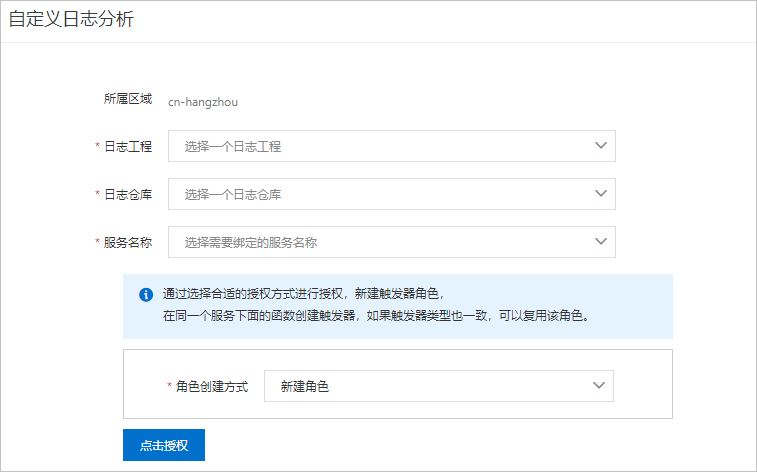This screenshot has width=757, height=472.
Task: Click the 服务名称 field label
Action: 128,242
